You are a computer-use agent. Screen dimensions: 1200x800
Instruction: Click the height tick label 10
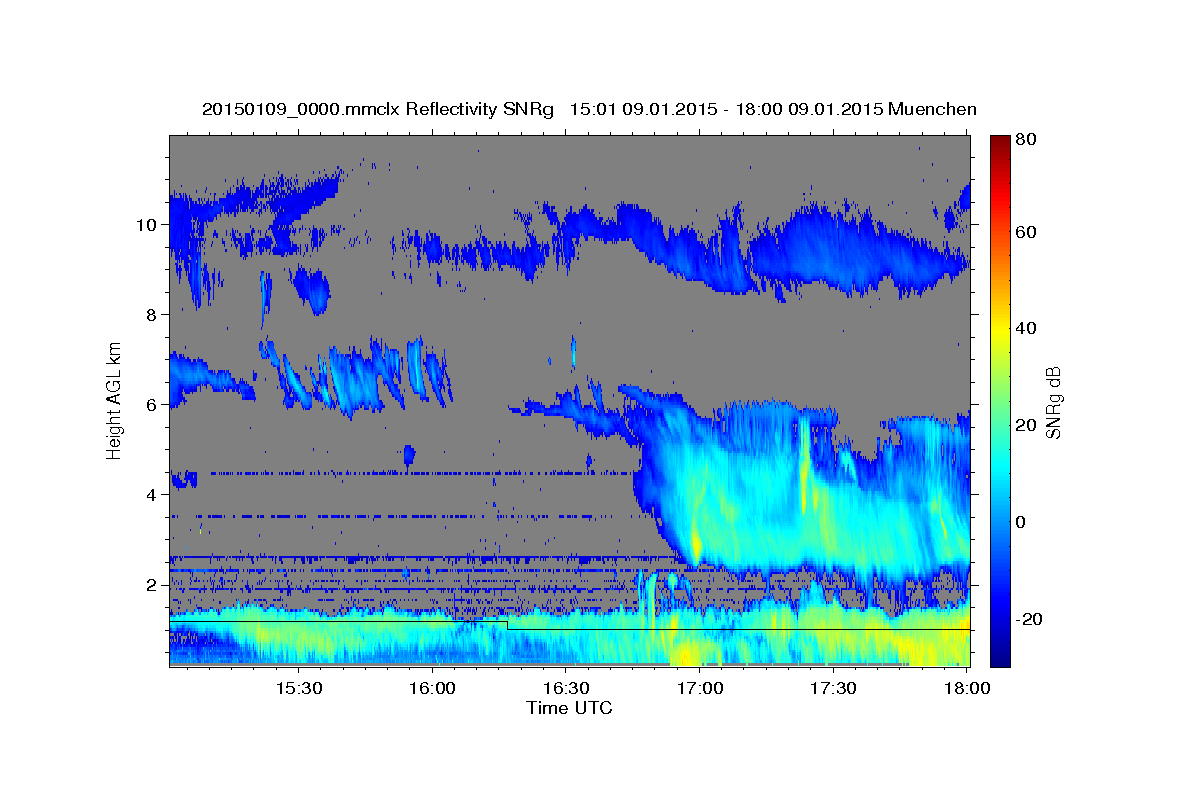148,225
